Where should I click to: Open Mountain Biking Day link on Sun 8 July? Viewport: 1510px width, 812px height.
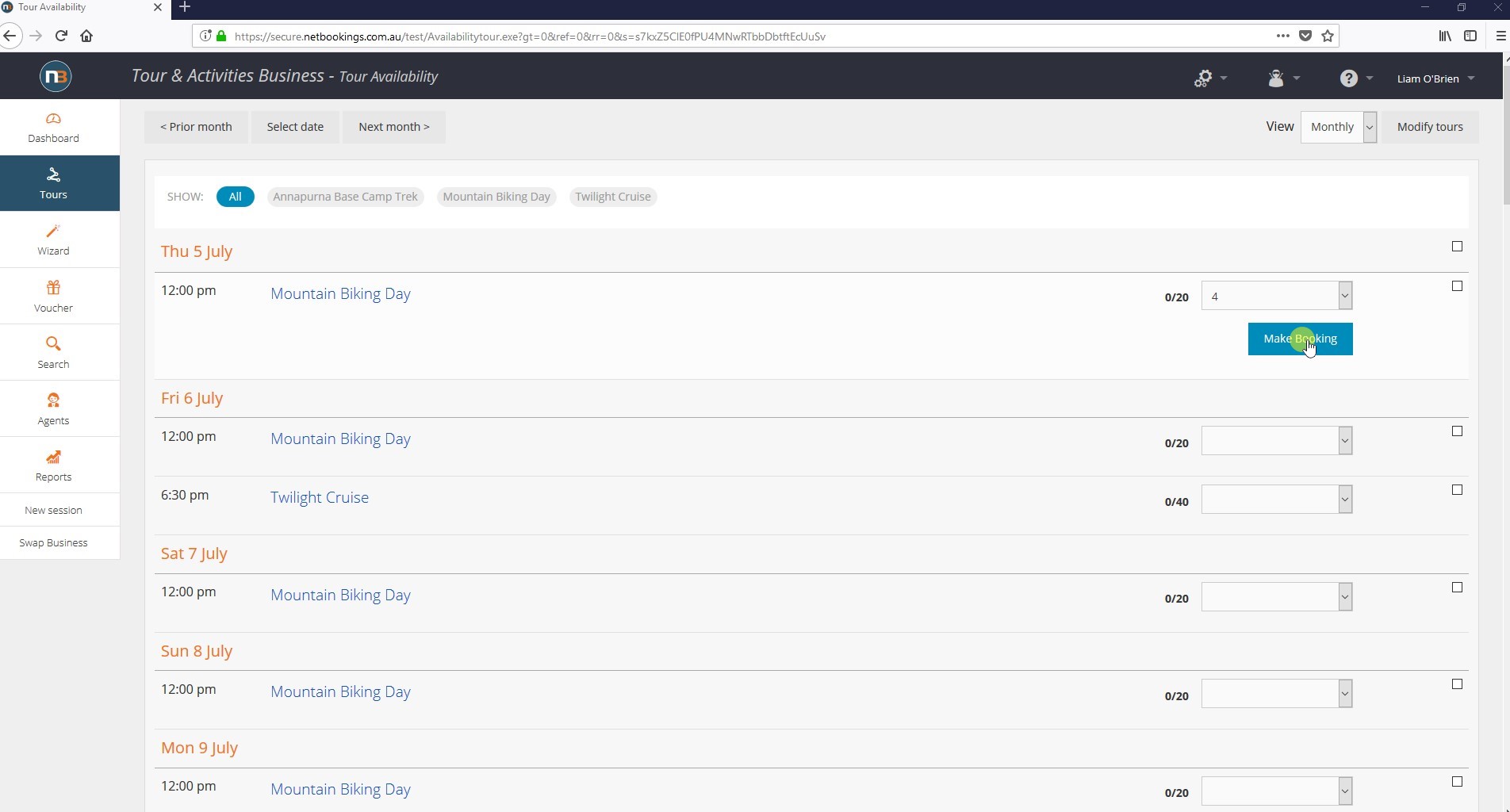click(x=340, y=691)
